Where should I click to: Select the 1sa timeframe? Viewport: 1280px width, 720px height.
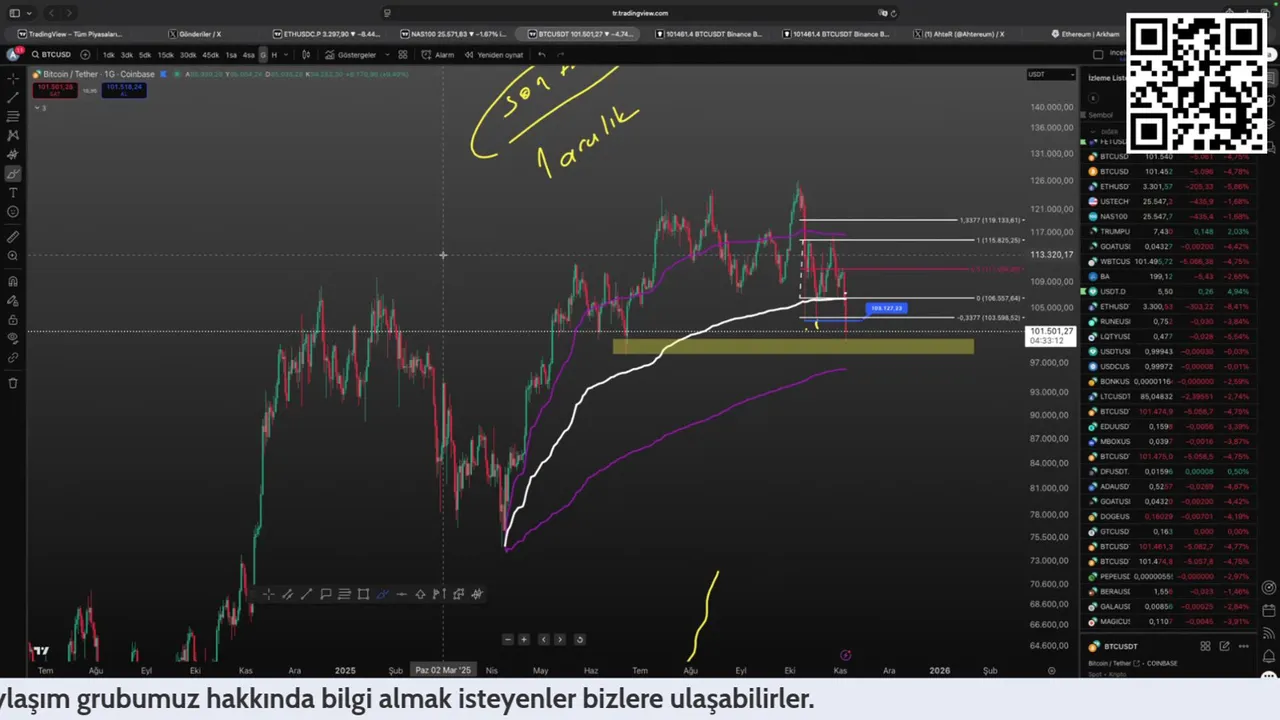point(231,55)
